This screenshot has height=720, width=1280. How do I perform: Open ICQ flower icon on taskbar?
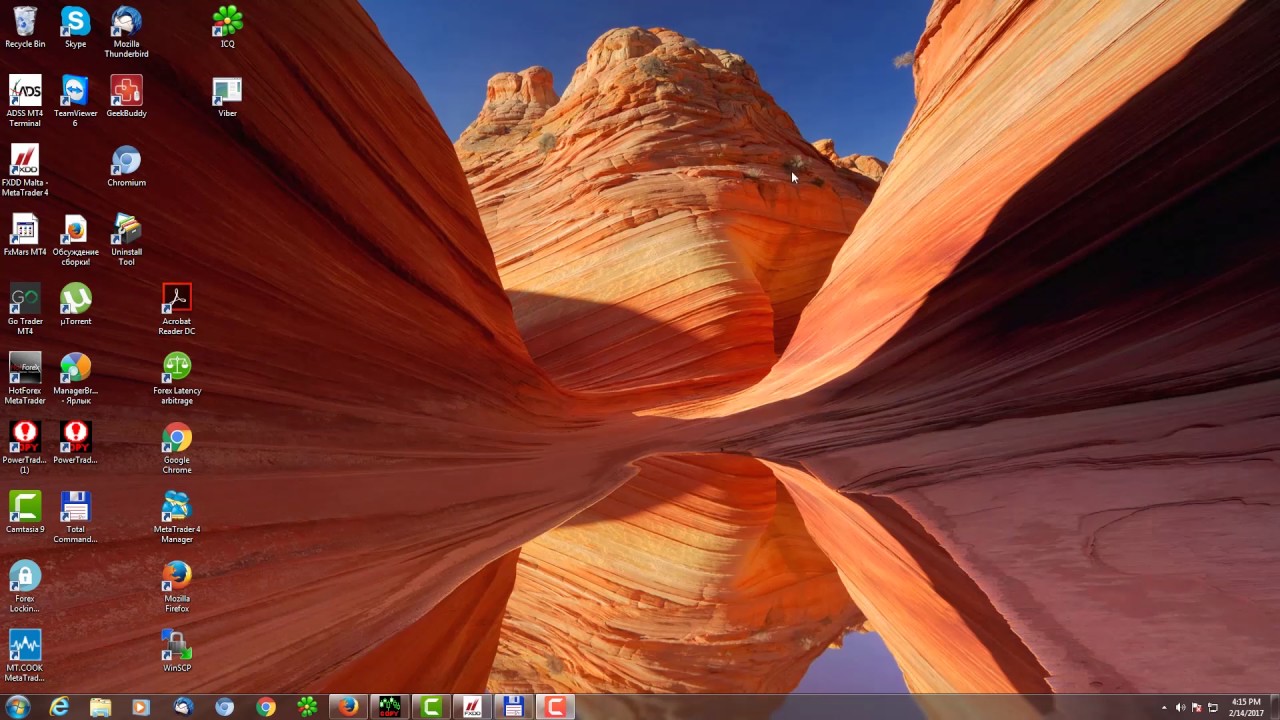307,707
